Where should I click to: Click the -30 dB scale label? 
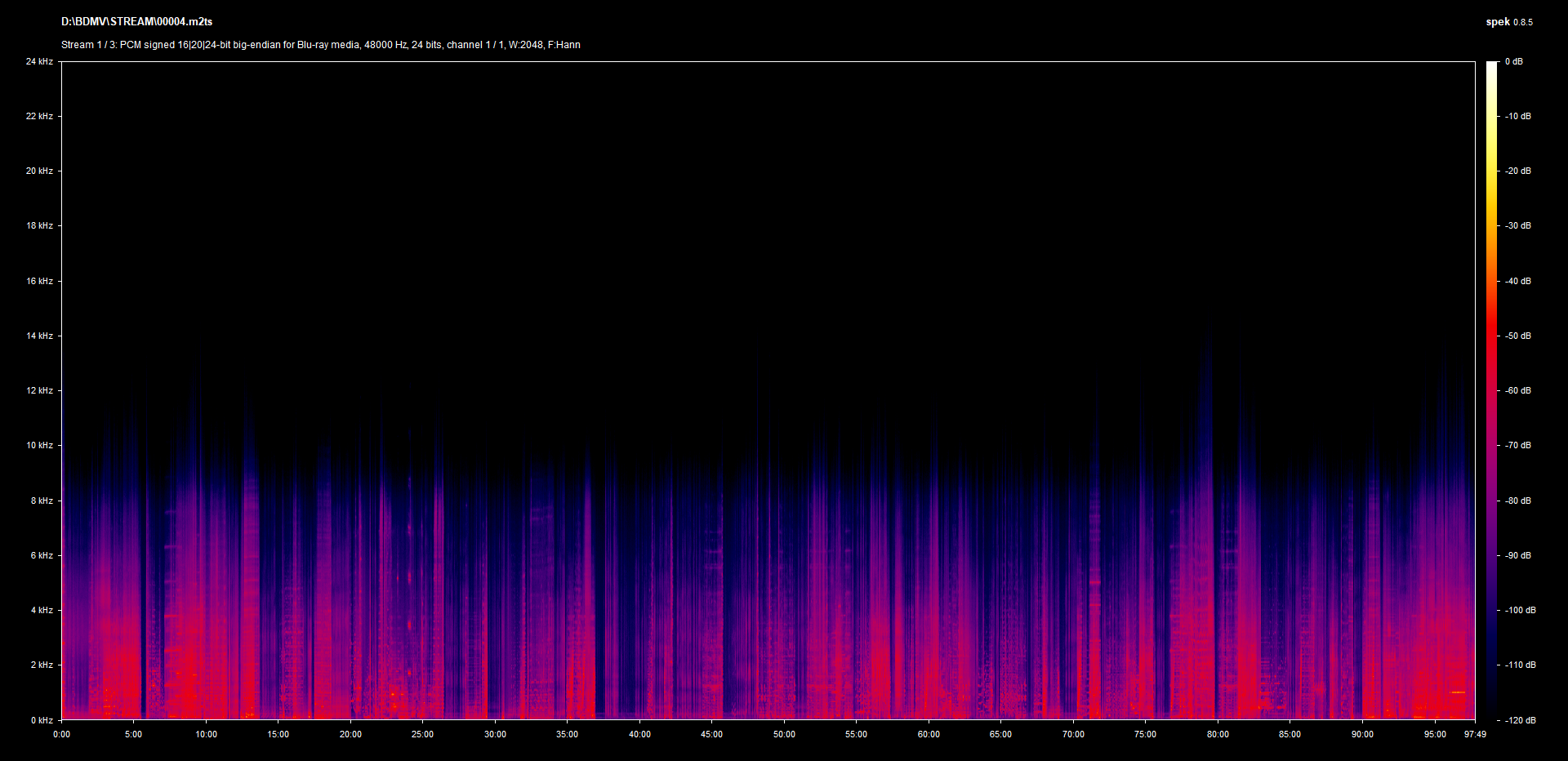[x=1518, y=225]
